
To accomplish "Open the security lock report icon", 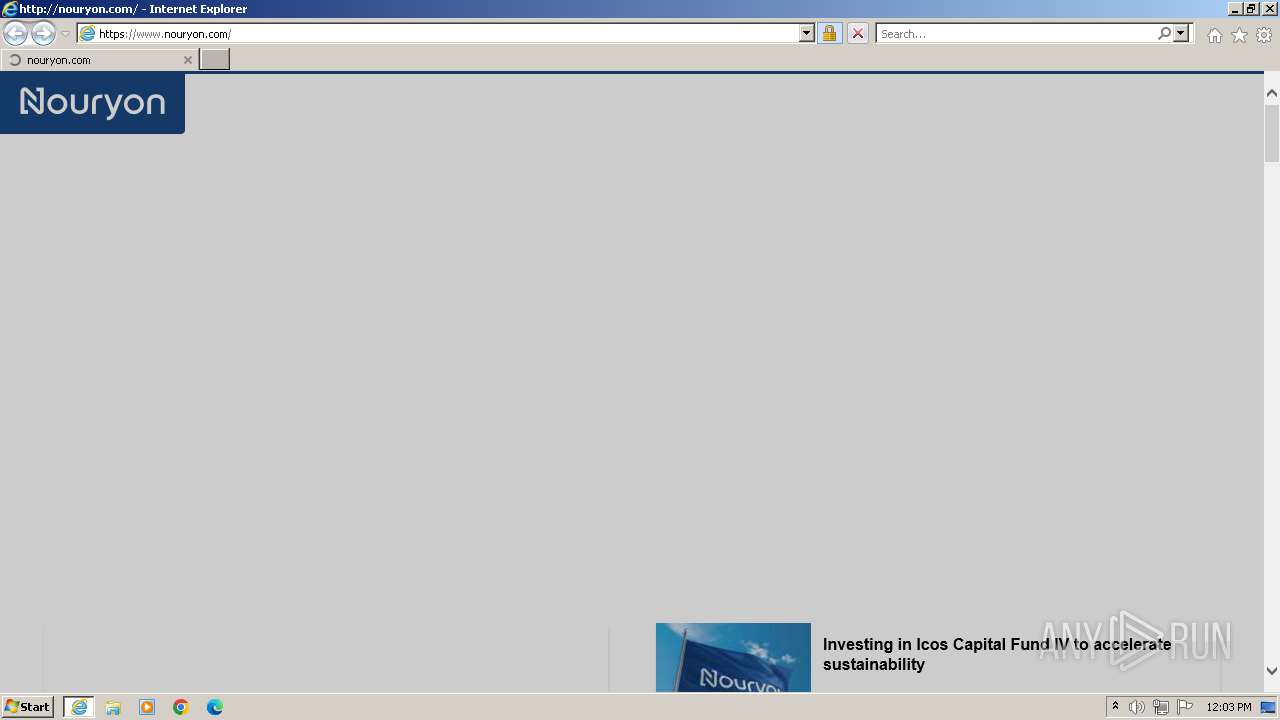I will click(829, 34).
